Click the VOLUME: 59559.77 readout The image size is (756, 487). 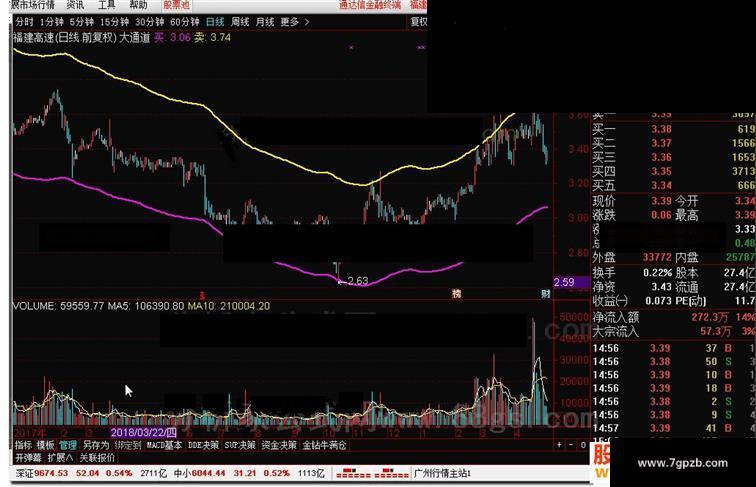coord(58,306)
